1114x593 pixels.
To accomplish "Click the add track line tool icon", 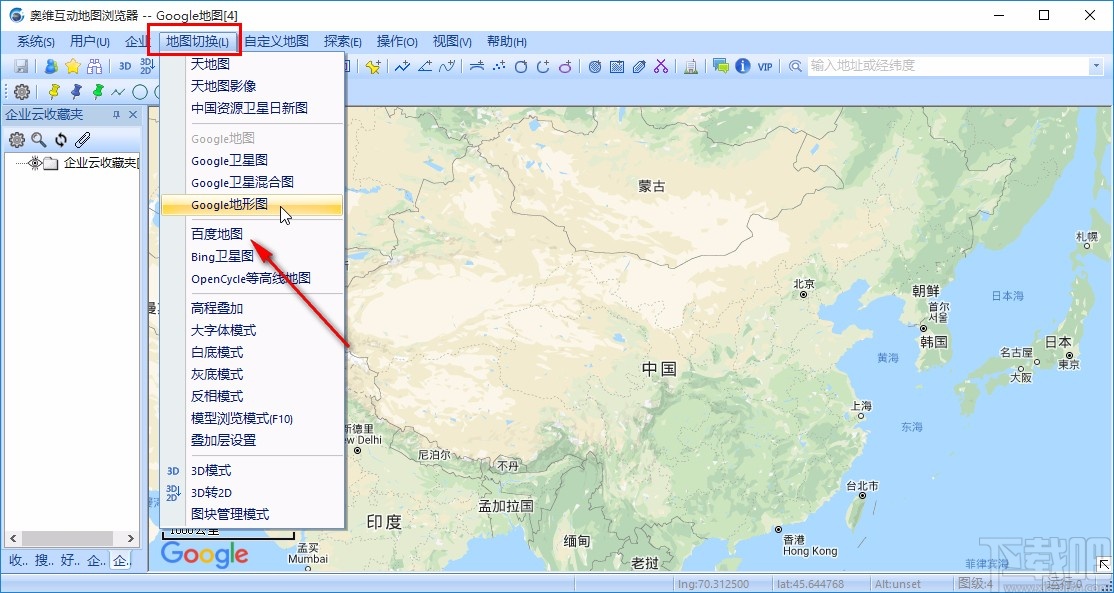I will click(x=403, y=66).
